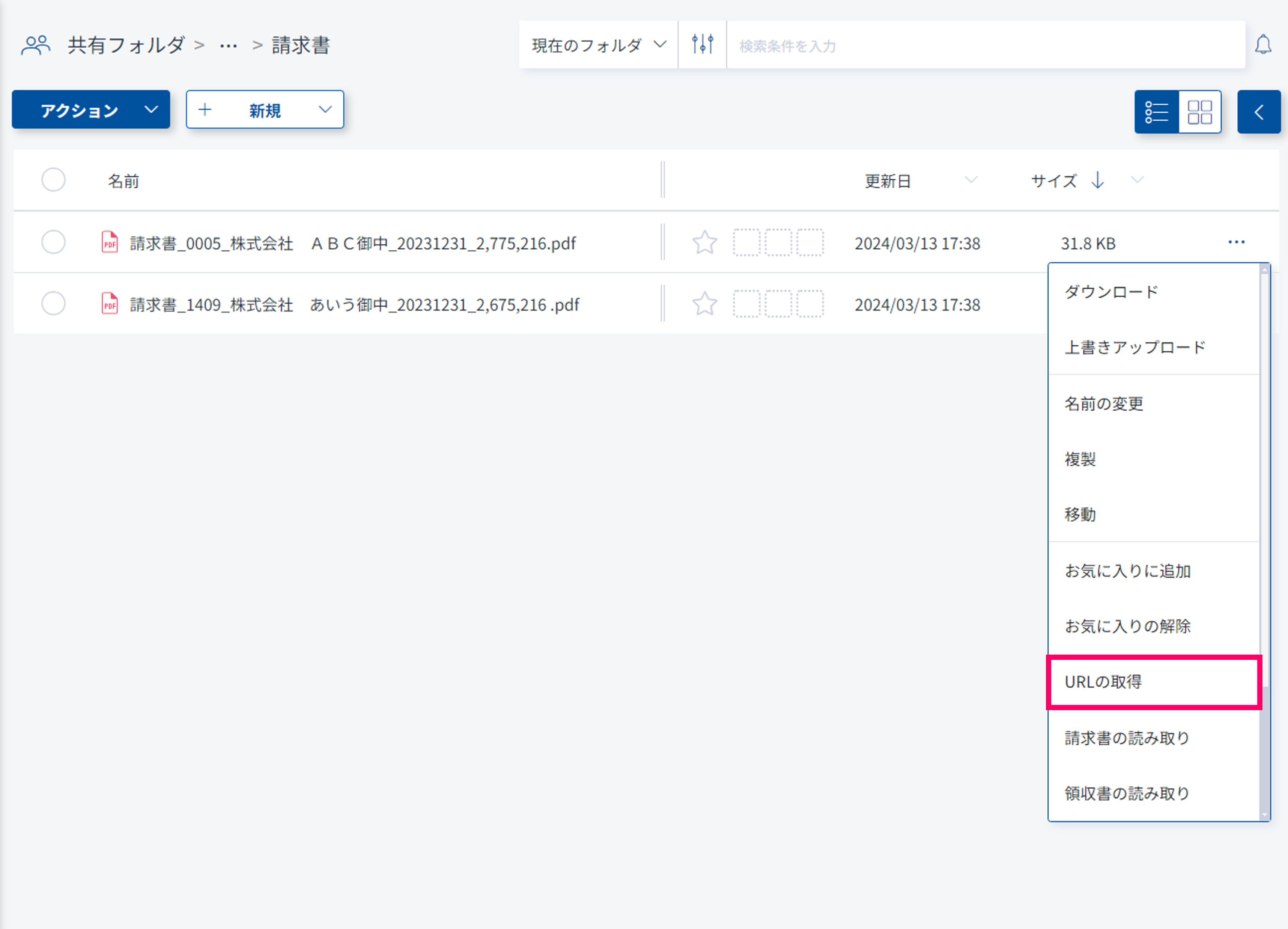Collapse the side panel arrow button
Viewport: 1288px width, 929px height.
(x=1258, y=112)
